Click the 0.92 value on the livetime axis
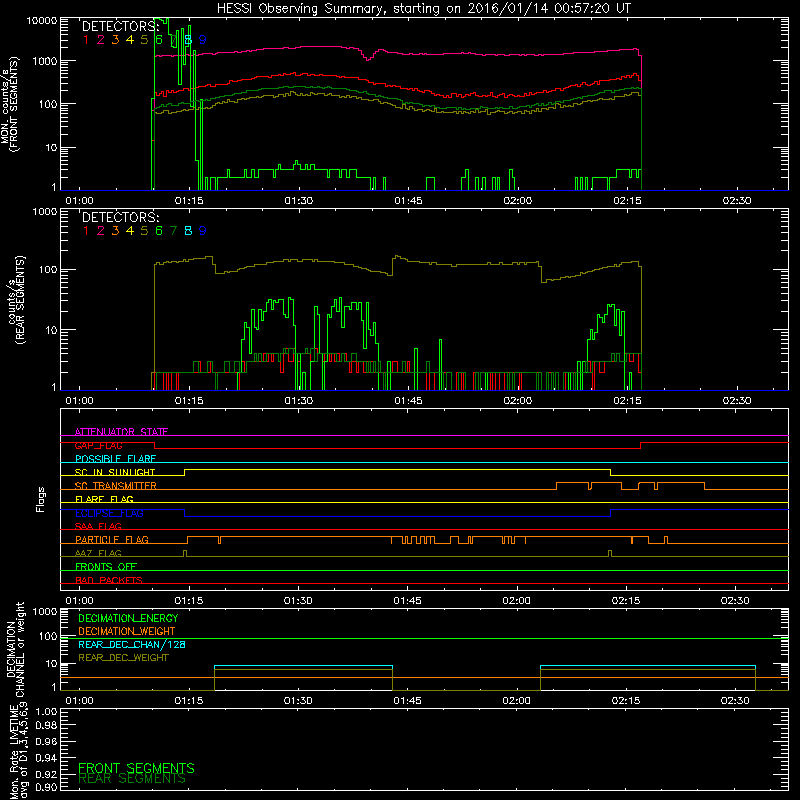Image resolution: width=800 pixels, height=800 pixels. pyautogui.click(x=46, y=774)
